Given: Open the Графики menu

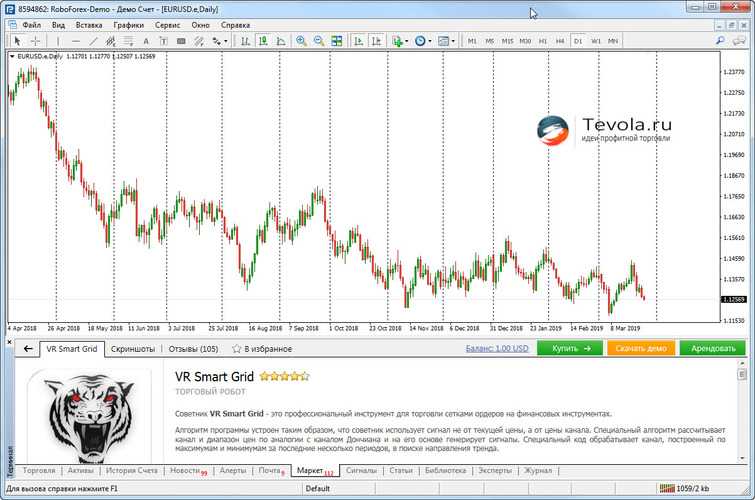Looking at the screenshot, I should [x=129, y=25].
